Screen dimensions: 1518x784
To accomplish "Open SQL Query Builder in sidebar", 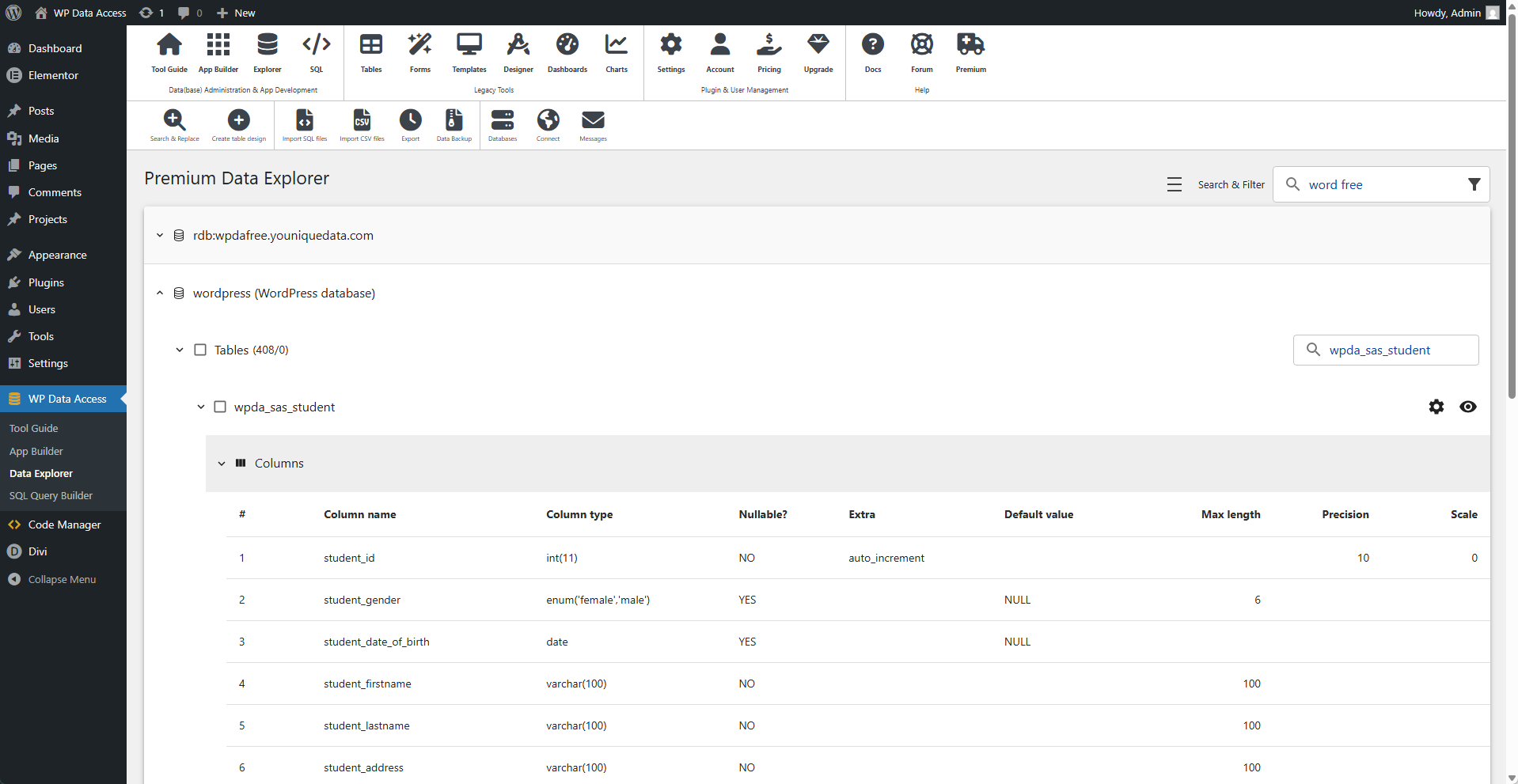I will tap(51, 496).
